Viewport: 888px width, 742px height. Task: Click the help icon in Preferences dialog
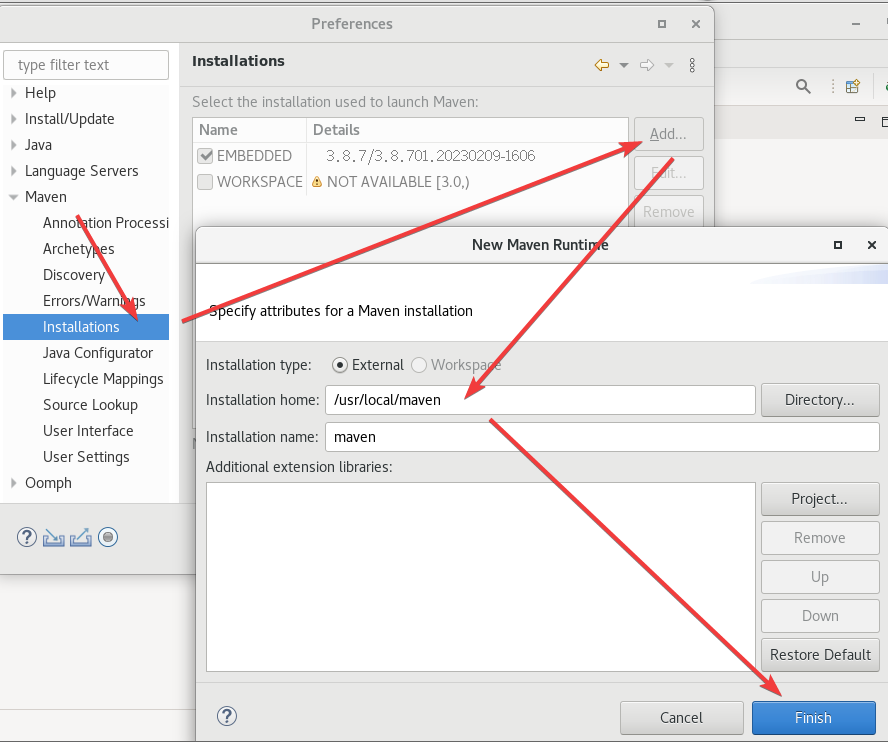point(27,537)
